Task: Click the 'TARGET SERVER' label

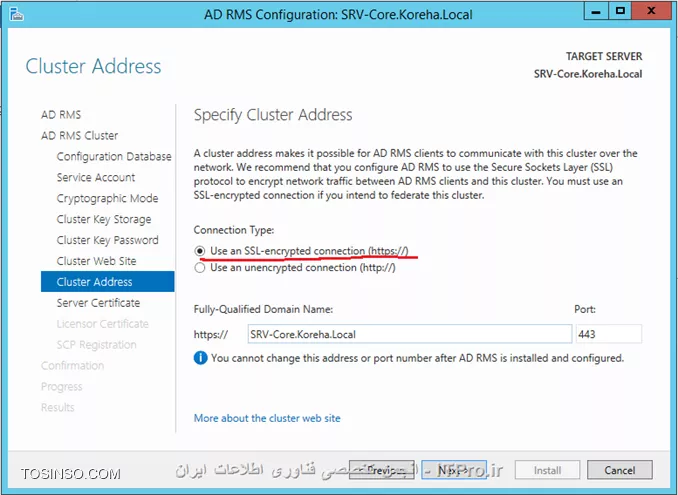Action: tap(604, 56)
